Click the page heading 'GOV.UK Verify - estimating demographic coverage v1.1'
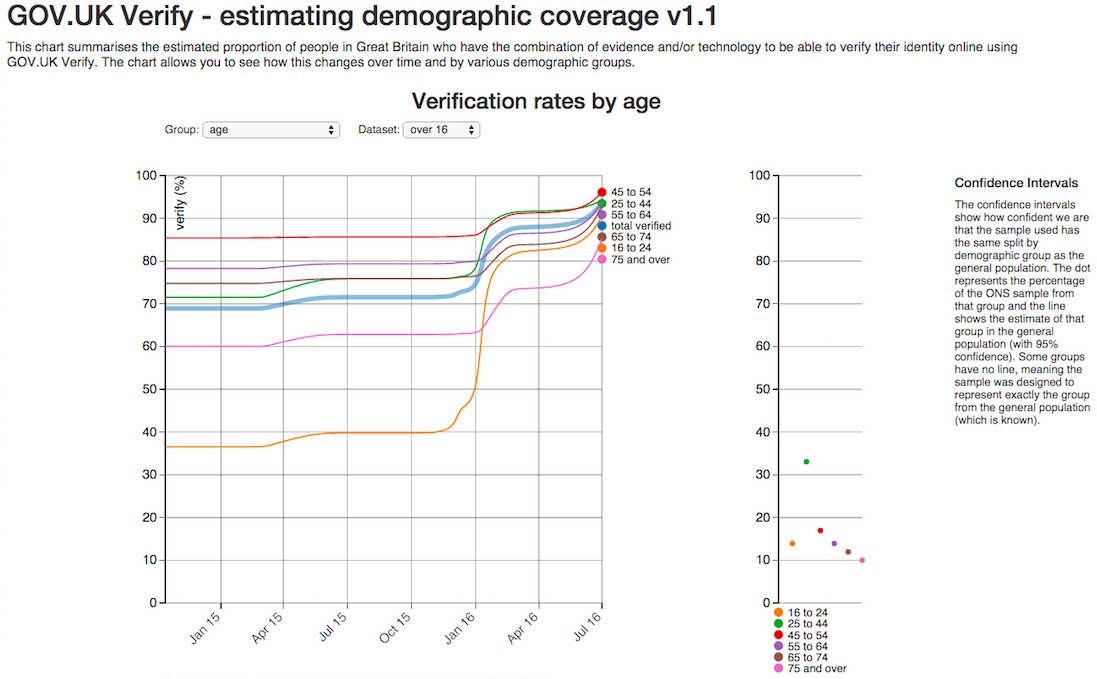 tap(362, 16)
